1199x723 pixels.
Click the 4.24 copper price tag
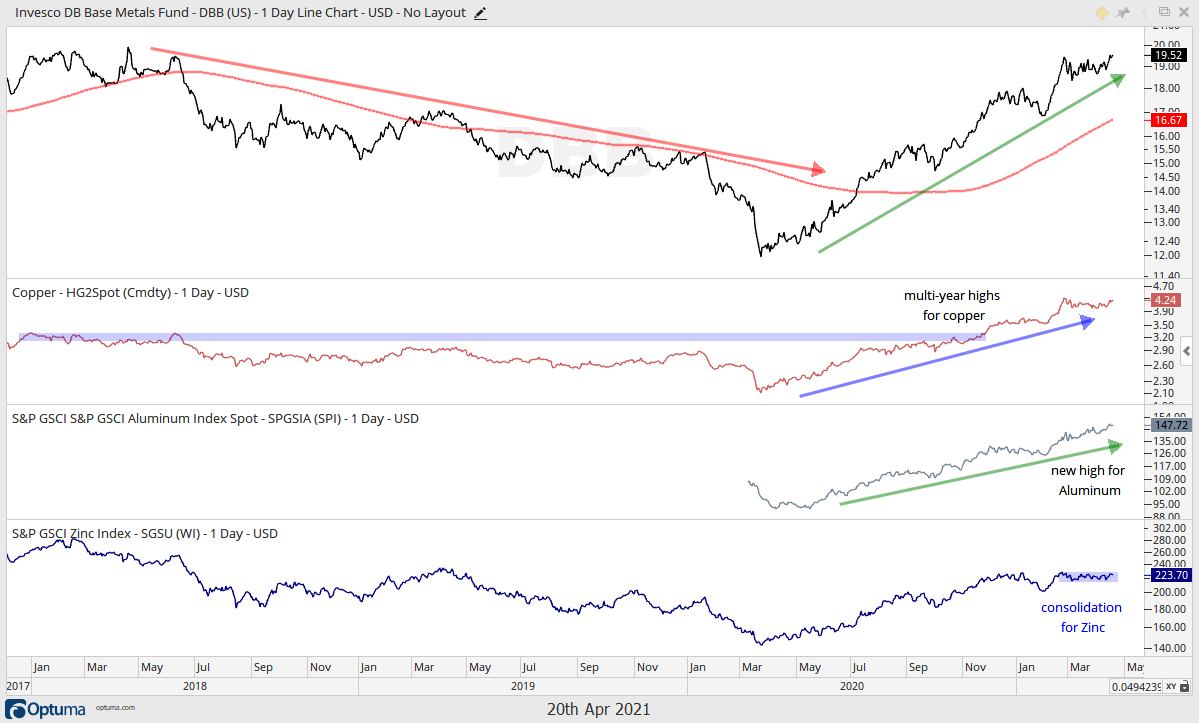point(1165,300)
